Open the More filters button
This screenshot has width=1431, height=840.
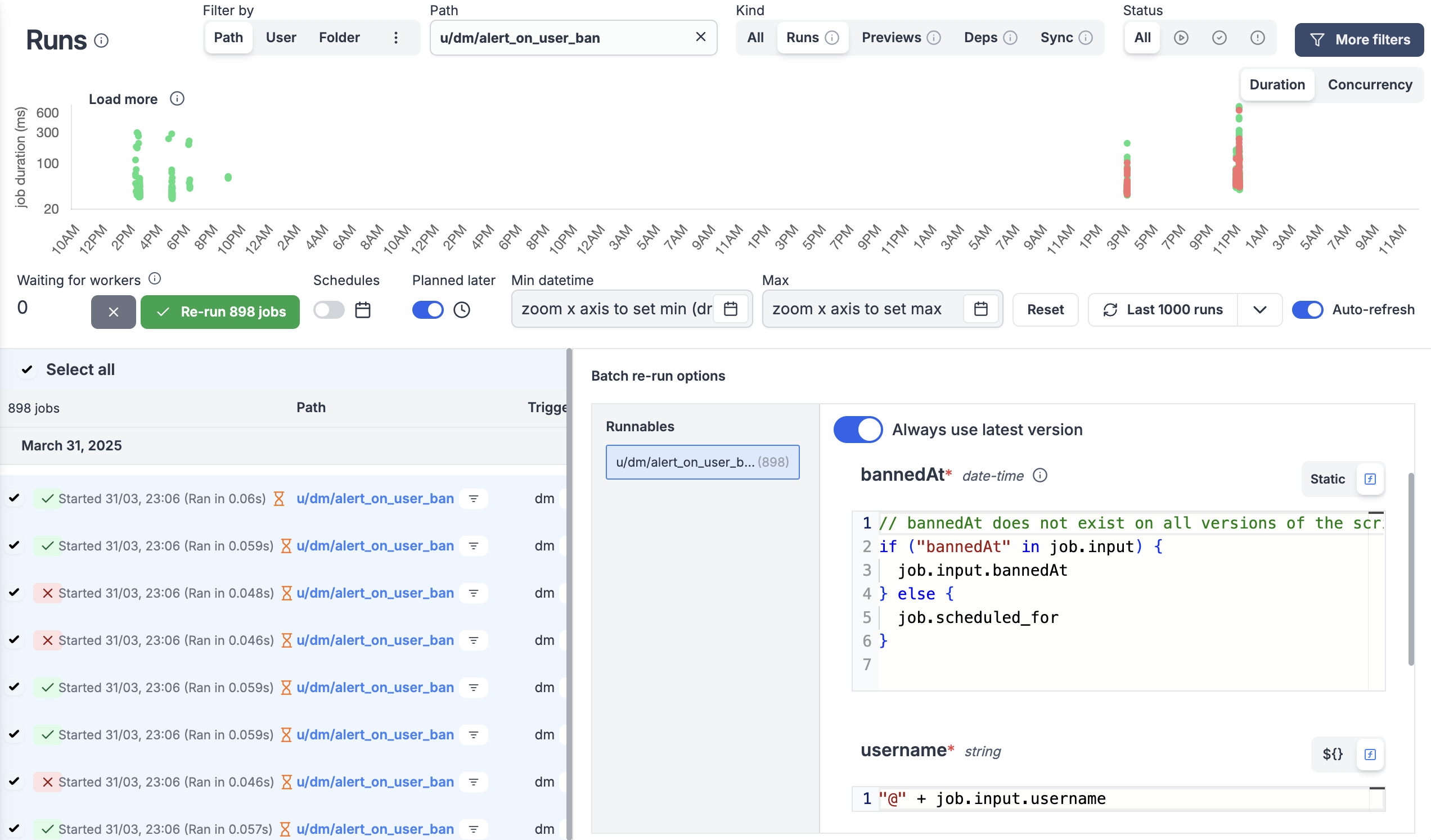[x=1358, y=39]
